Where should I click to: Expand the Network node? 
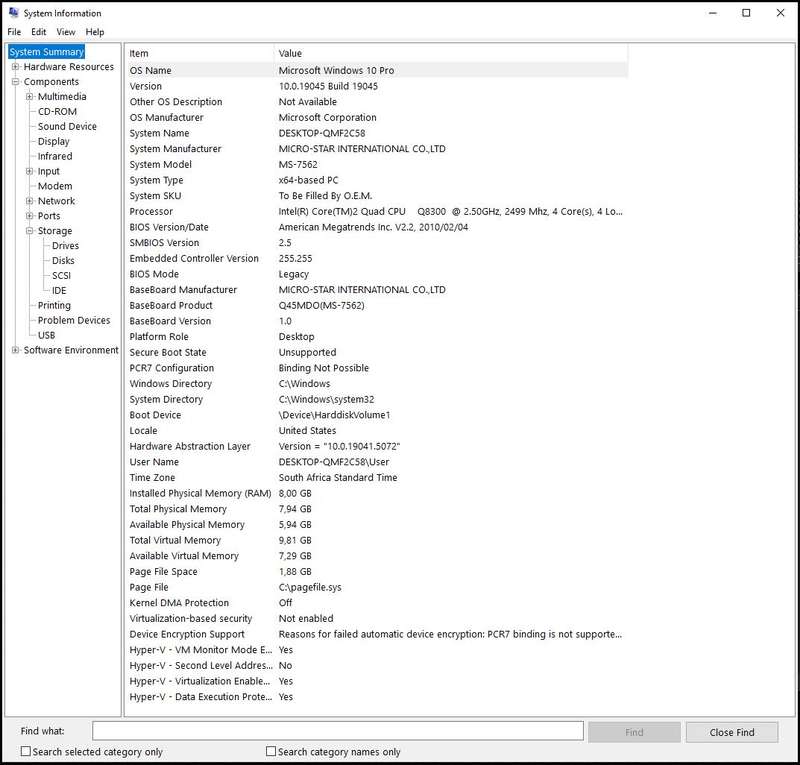(x=30, y=201)
